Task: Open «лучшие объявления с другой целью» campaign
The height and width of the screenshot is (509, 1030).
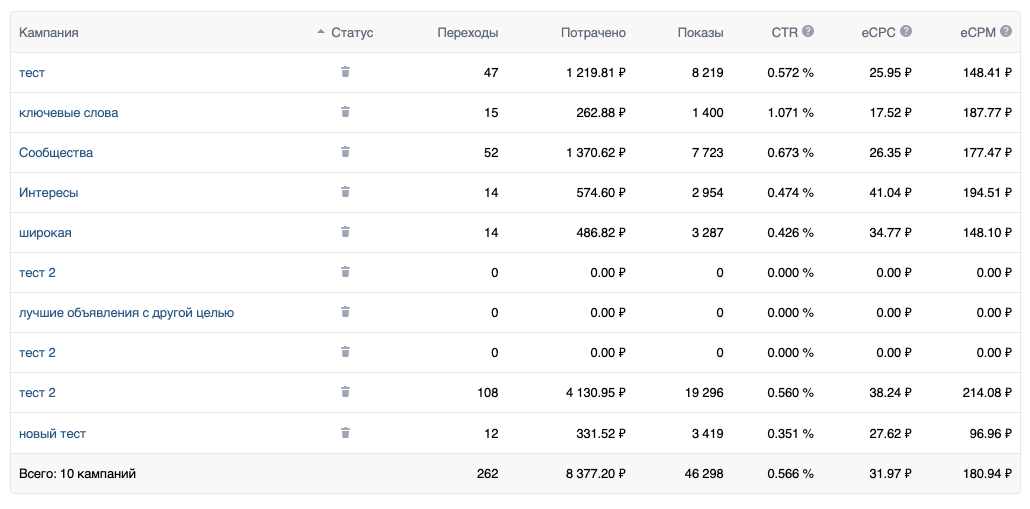Action: pos(126,313)
